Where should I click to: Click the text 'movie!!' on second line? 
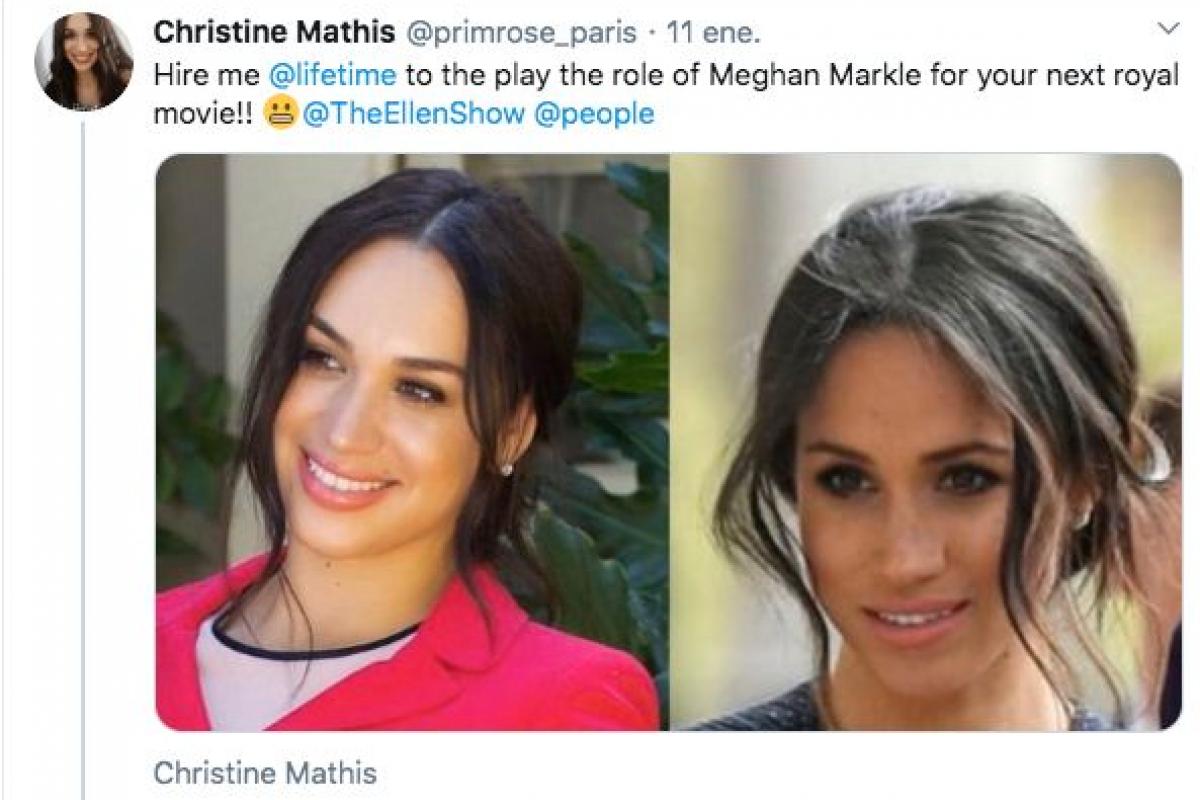pyautogui.click(x=204, y=114)
